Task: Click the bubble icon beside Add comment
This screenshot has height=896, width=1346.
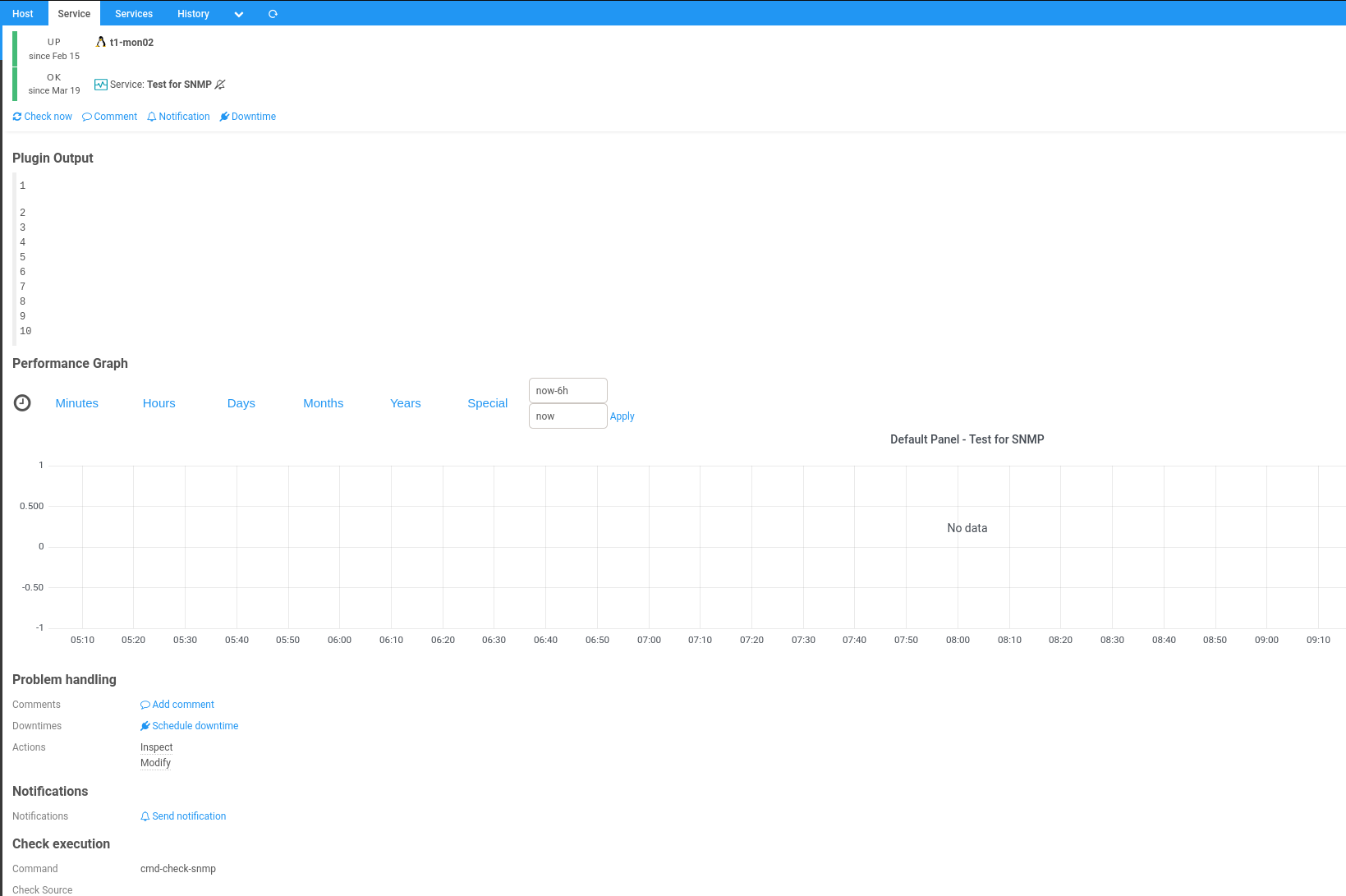Action: tap(145, 704)
